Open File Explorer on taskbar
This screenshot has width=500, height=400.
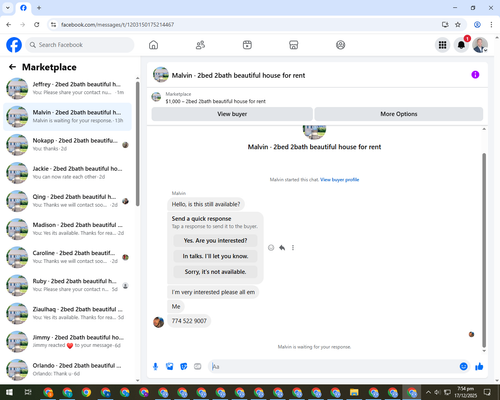tap(354, 392)
